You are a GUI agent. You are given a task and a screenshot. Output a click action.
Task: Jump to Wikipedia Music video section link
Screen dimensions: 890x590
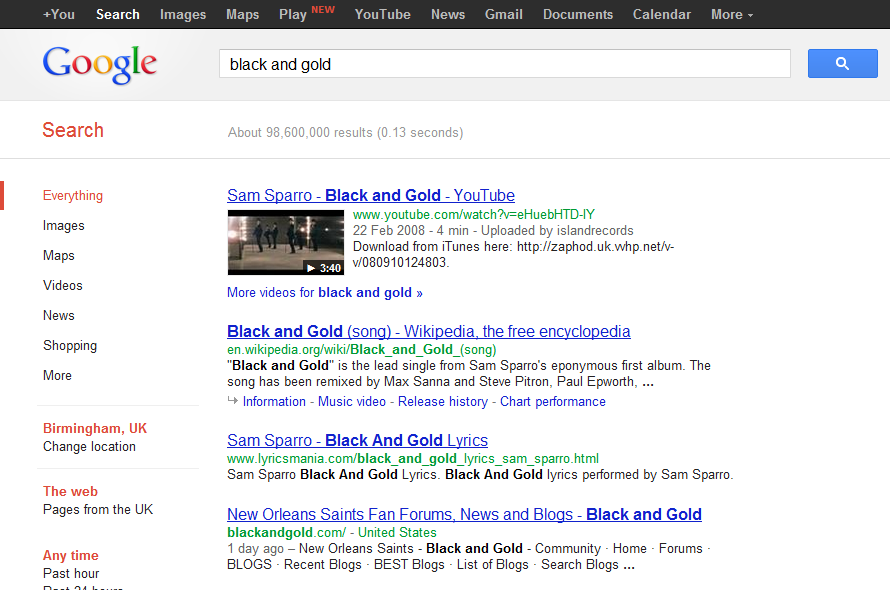352,401
